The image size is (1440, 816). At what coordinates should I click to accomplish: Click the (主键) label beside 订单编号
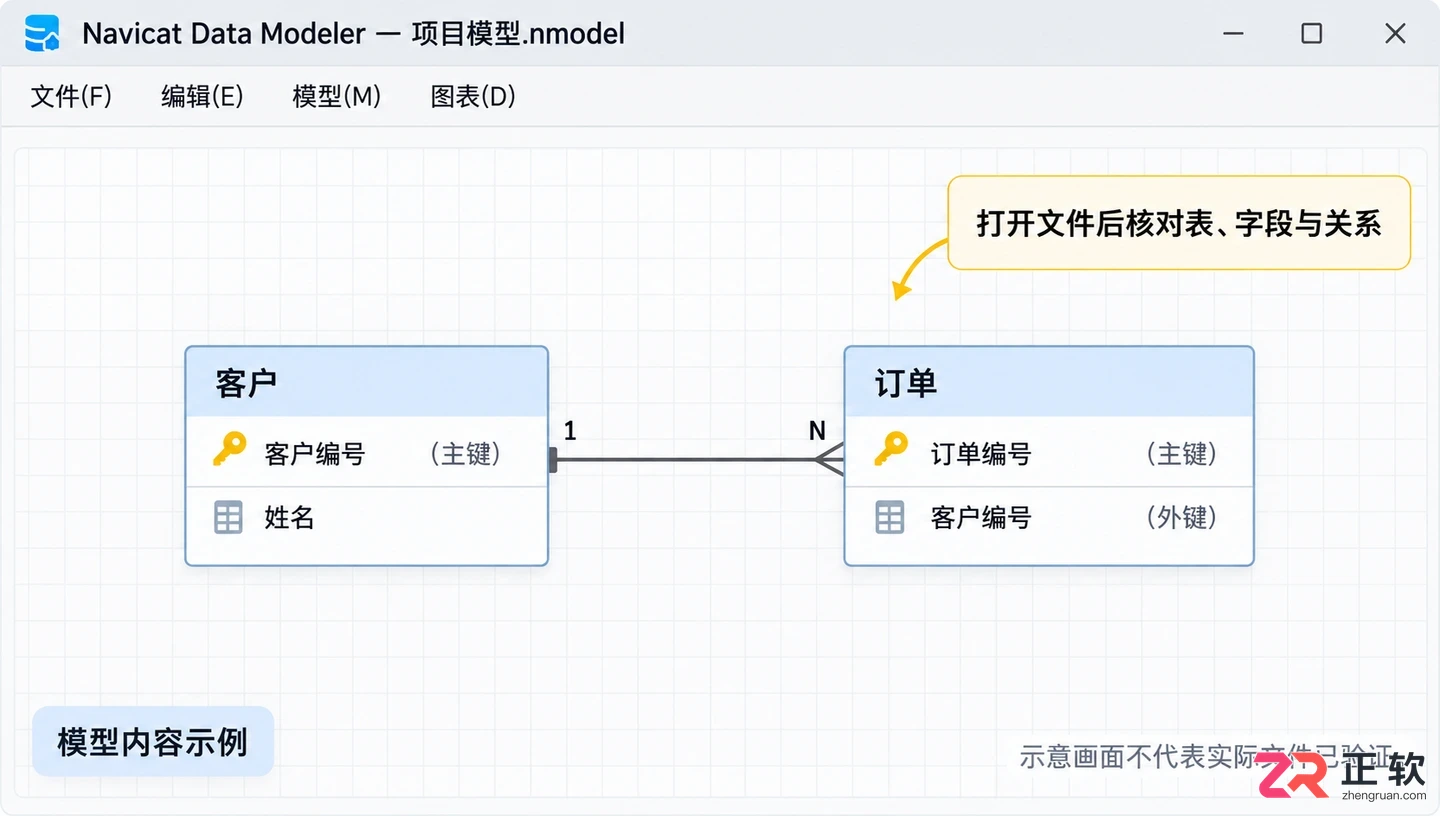point(1182,454)
